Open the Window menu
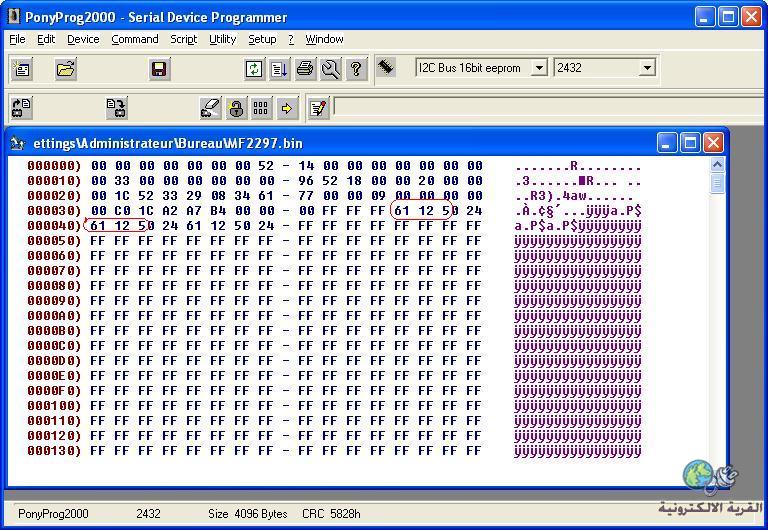Image resolution: width=768 pixels, height=530 pixels. [x=324, y=39]
